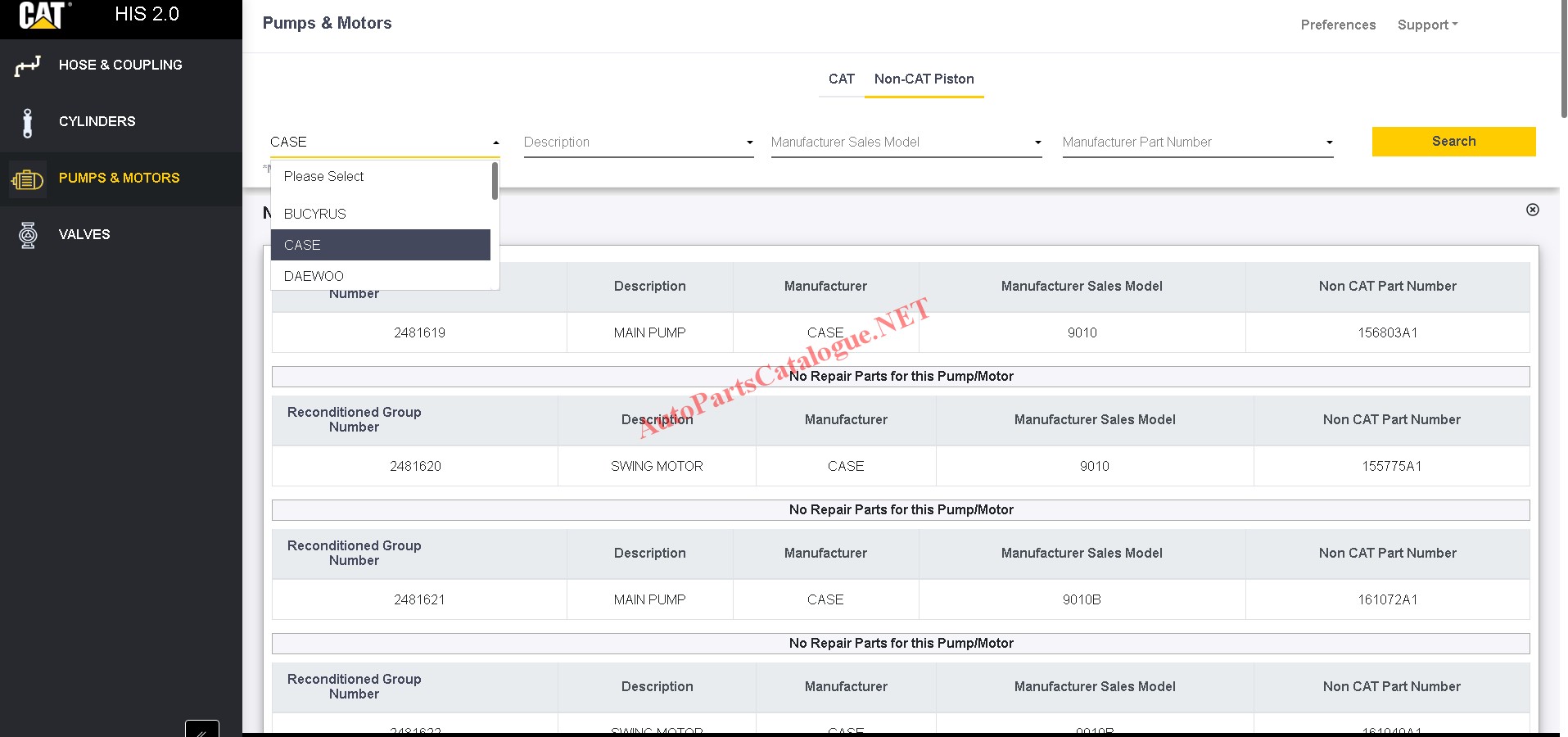
Task: Select the Non-CAT Piston tab
Action: point(924,79)
